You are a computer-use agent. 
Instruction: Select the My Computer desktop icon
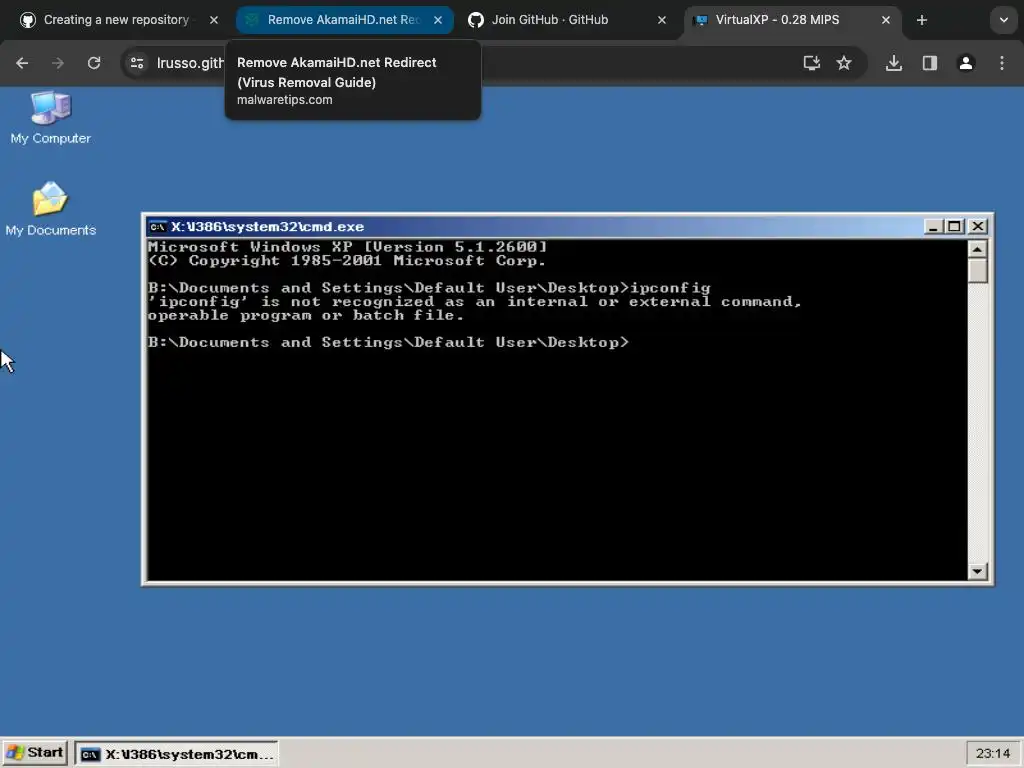click(50, 118)
